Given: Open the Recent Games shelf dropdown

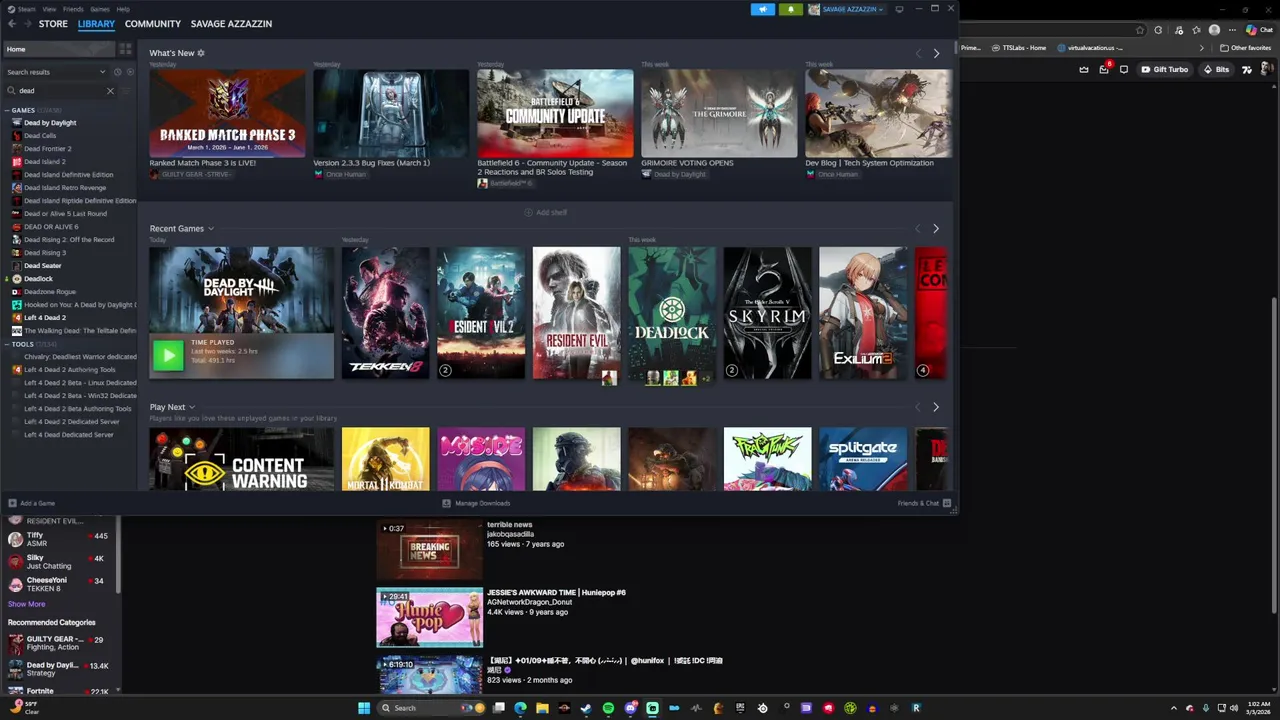Looking at the screenshot, I should pos(210,229).
